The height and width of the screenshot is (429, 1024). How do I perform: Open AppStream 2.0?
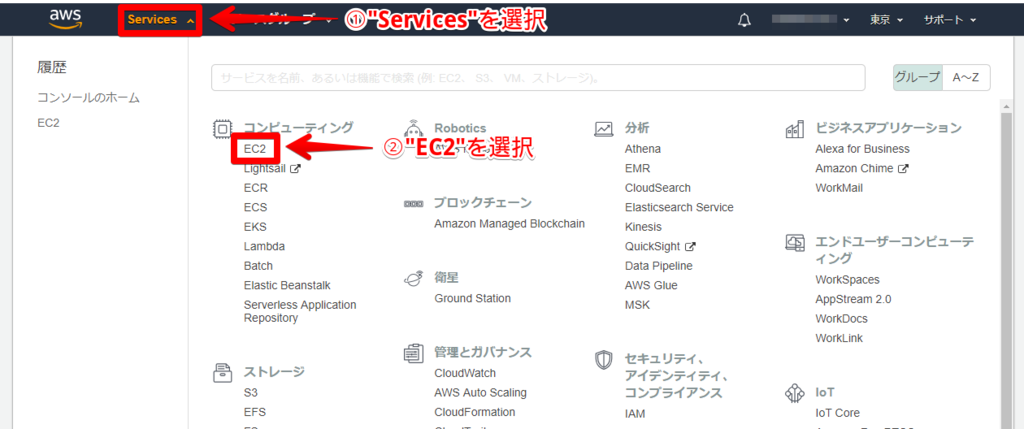[x=853, y=299]
